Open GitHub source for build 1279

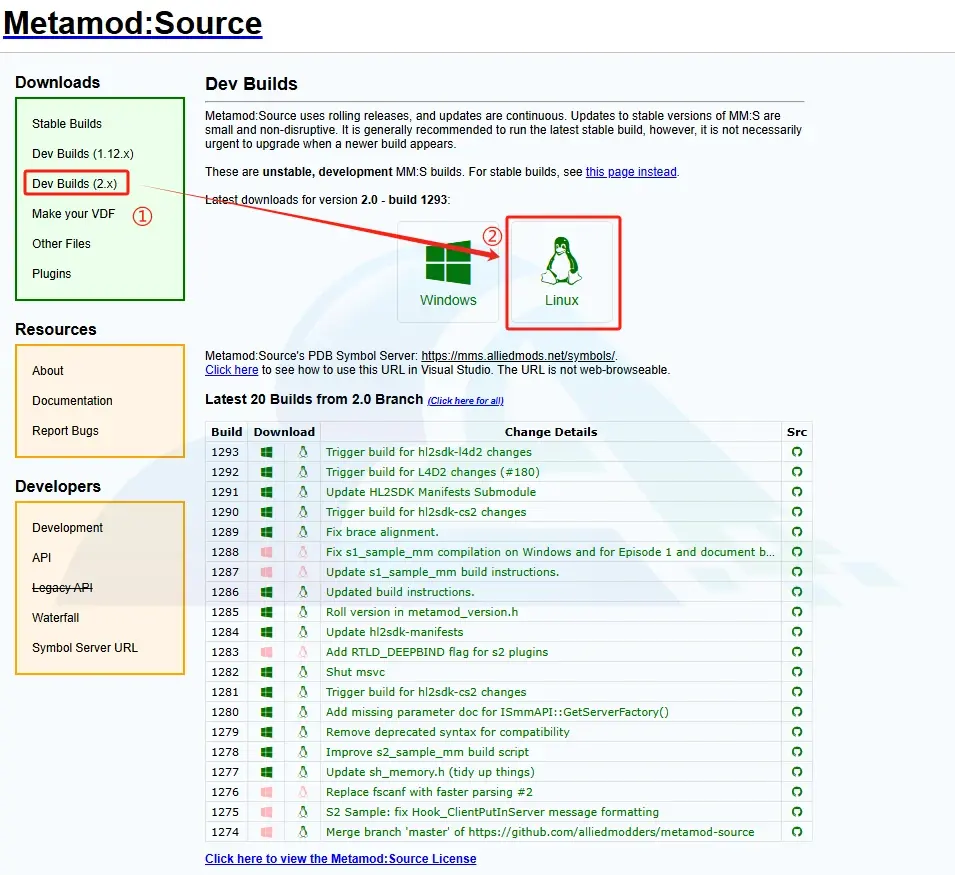point(797,731)
